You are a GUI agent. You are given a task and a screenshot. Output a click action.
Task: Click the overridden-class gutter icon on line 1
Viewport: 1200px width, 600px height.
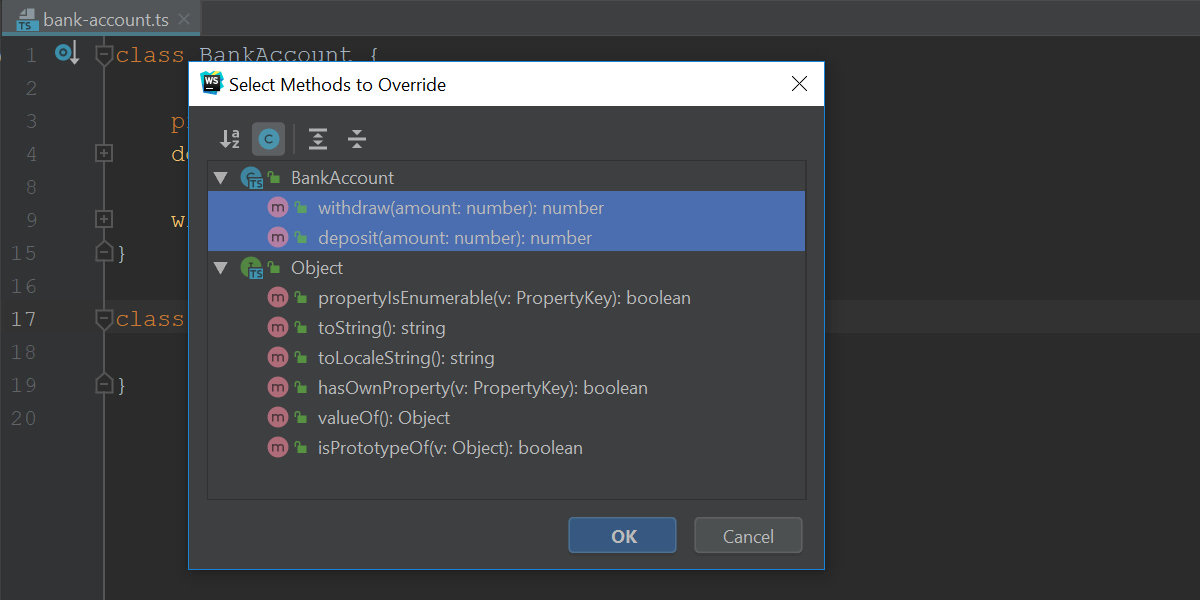pos(66,54)
